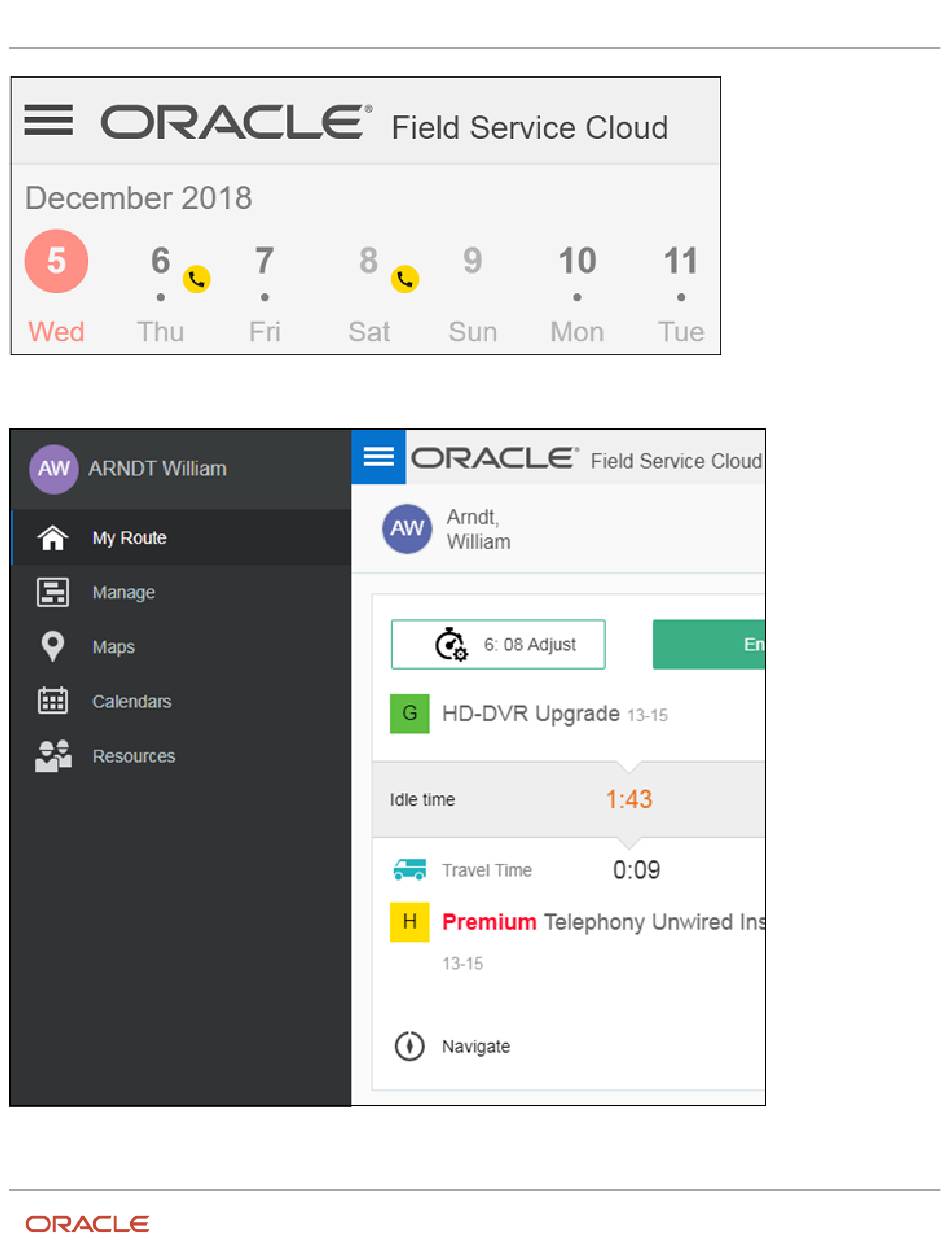Viewport: 950px width, 1260px height.
Task: Select Thursday the 6th date
Action: (x=161, y=261)
